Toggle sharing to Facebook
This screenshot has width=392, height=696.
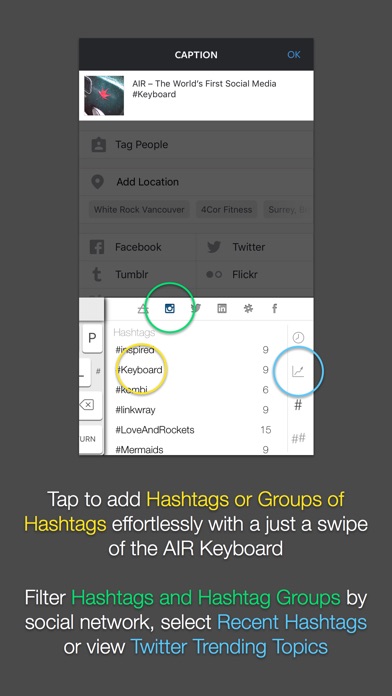[x=138, y=247]
